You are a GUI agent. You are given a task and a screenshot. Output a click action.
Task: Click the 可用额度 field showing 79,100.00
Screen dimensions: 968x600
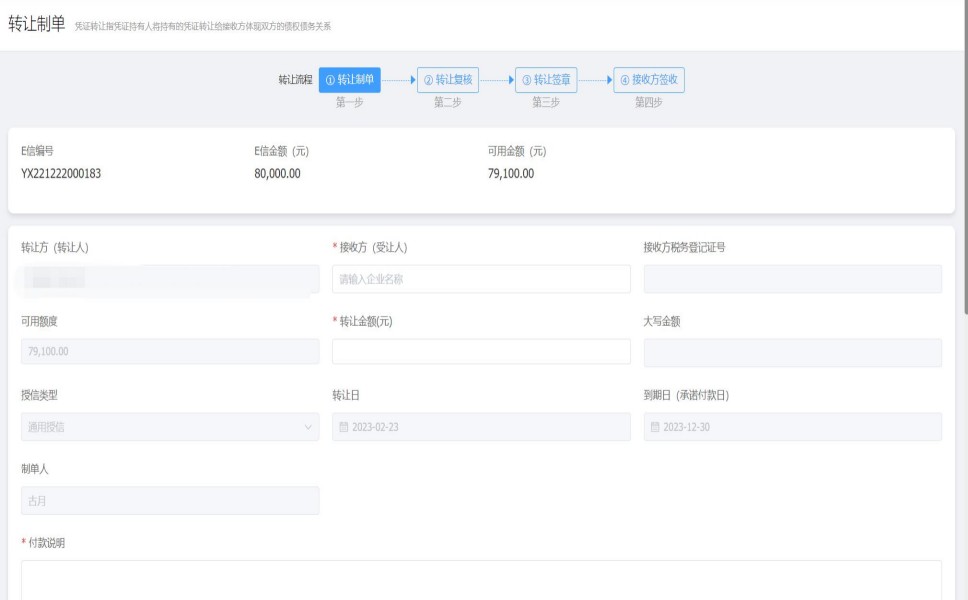click(170, 352)
